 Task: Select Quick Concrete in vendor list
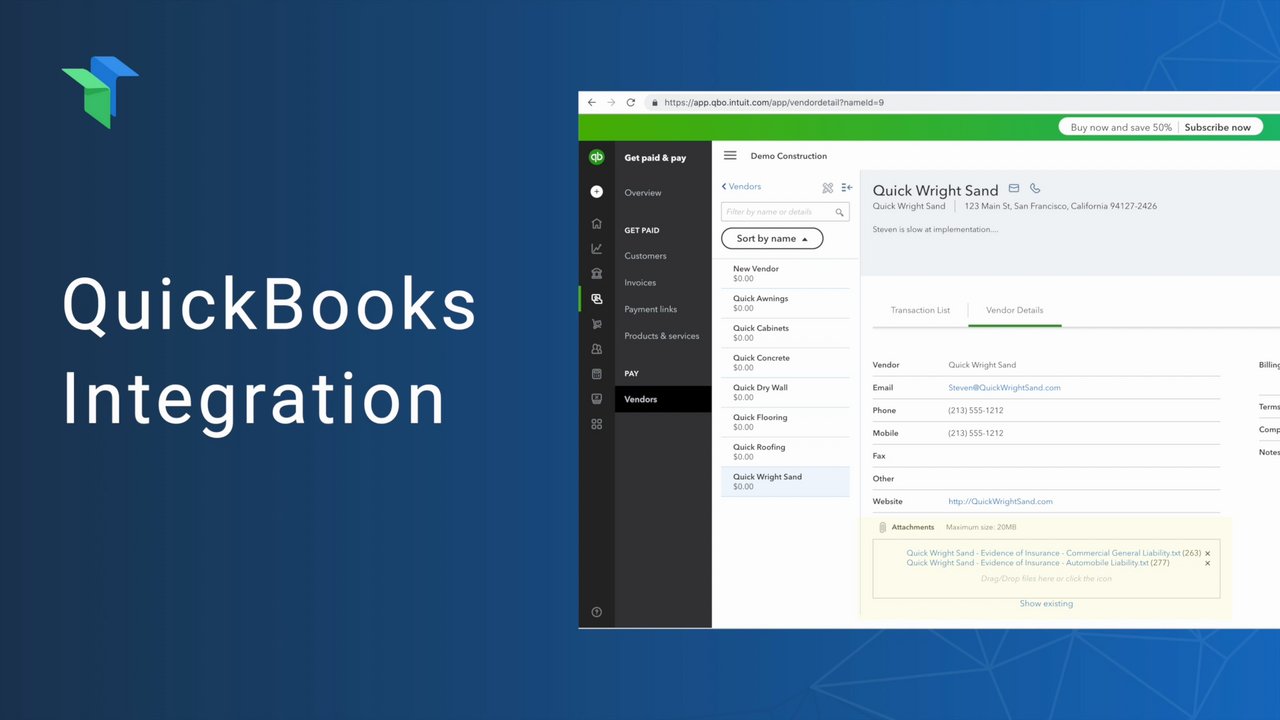[786, 363]
